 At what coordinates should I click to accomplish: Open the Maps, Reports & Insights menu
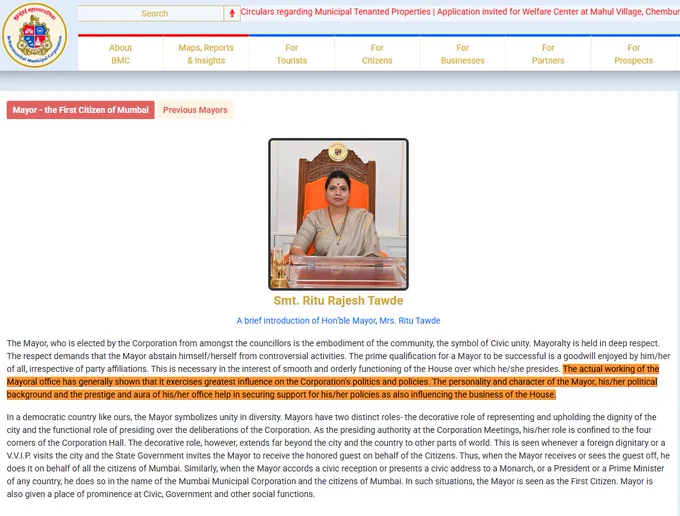click(x=206, y=54)
